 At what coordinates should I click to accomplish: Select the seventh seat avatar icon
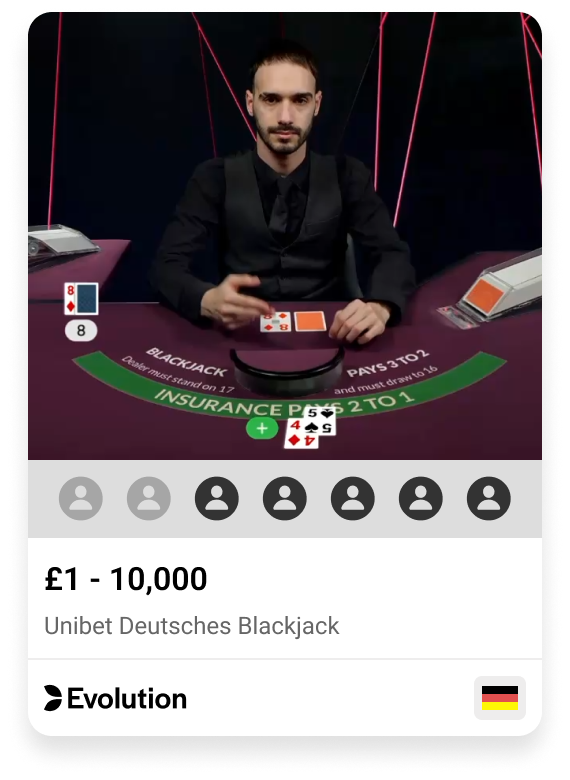coord(488,498)
